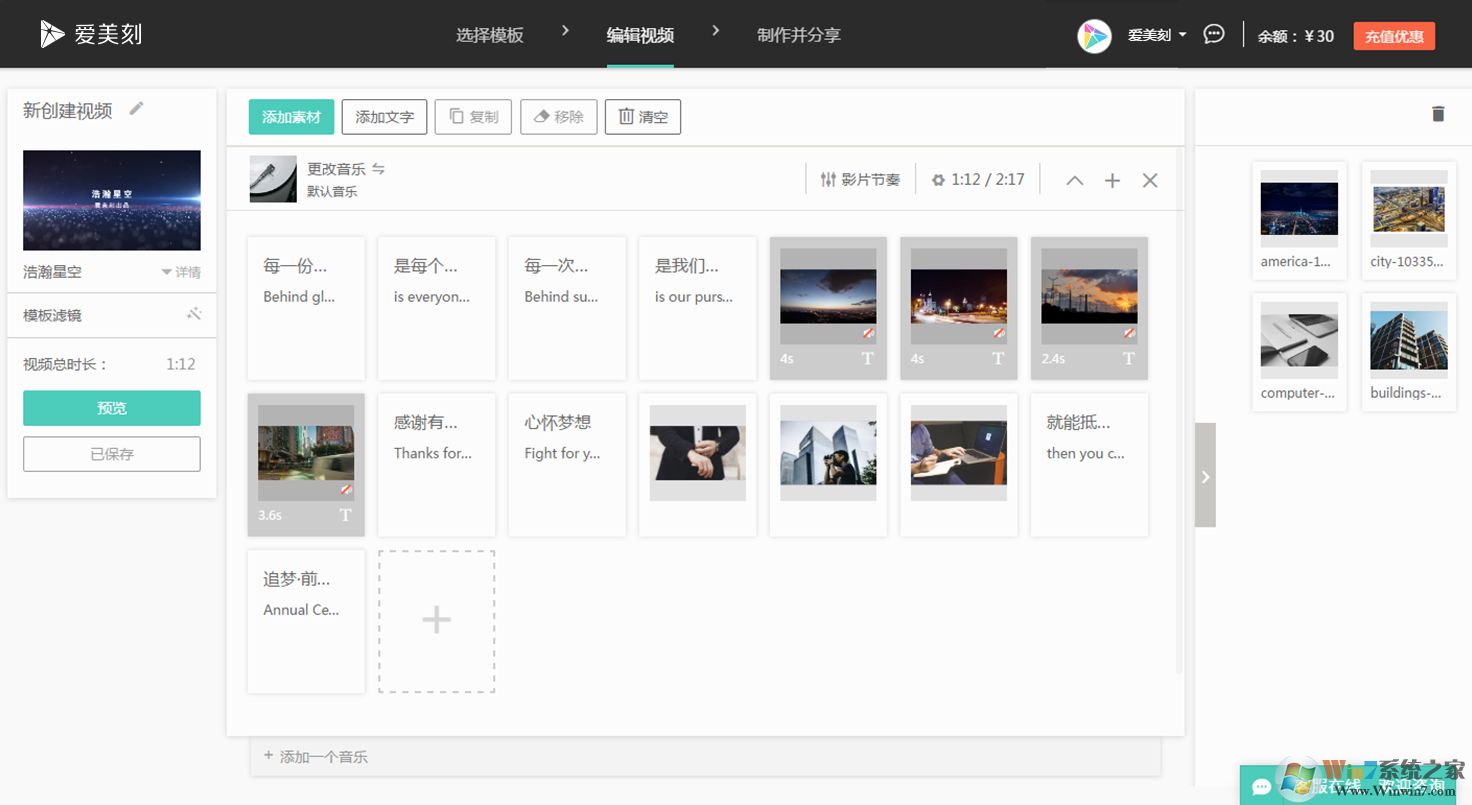
Task: Toggle the T text overlay on the 2.4s clip
Action: pos(1128,358)
